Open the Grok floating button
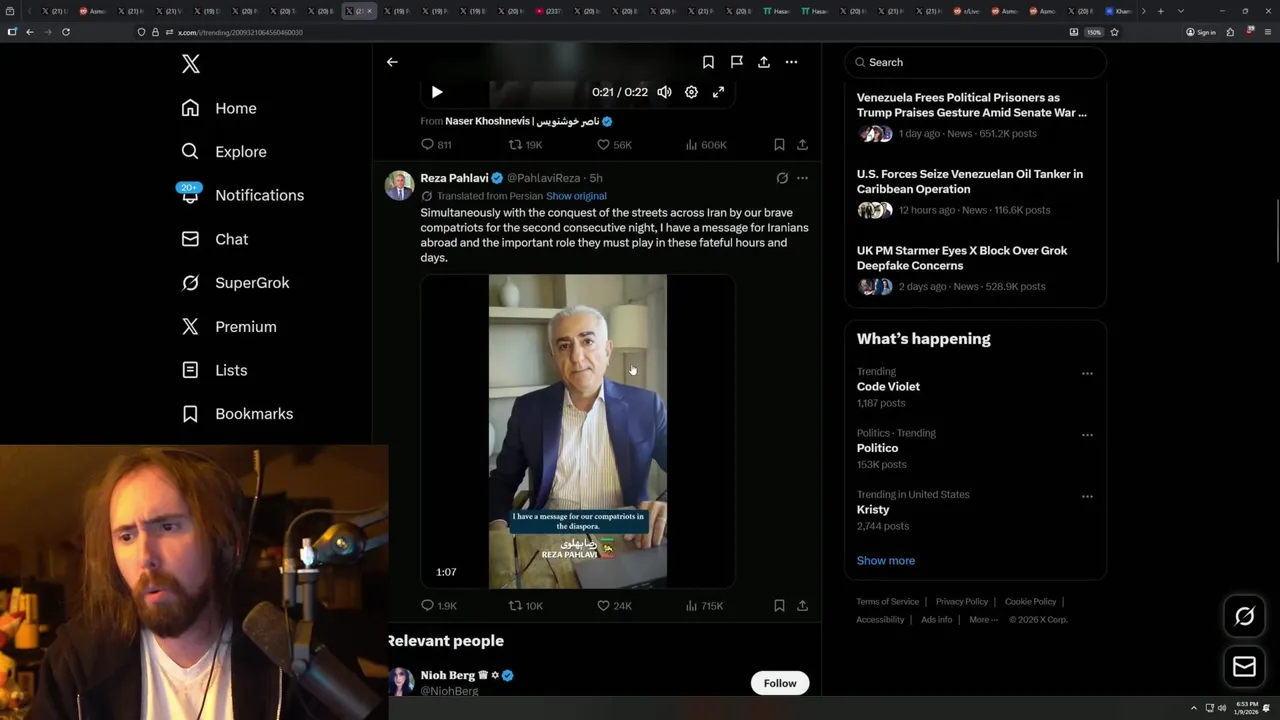The height and width of the screenshot is (720, 1280). [1244, 617]
